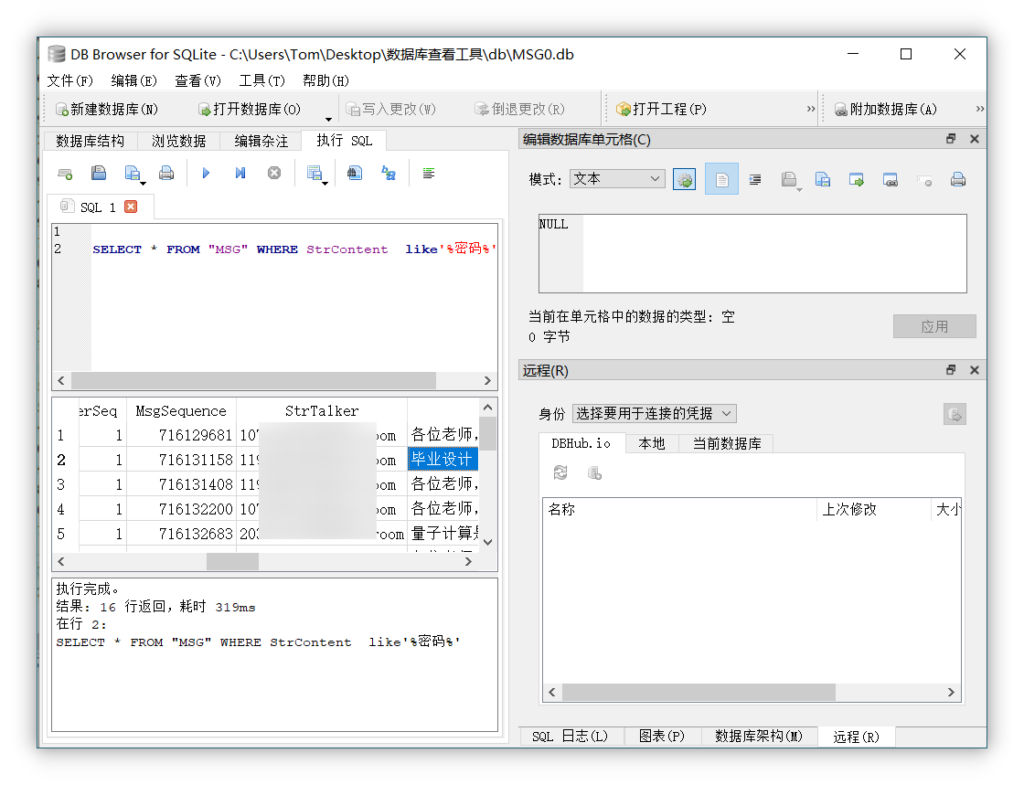
Task: Open find in SQL editor binoculars icon
Action: [355, 173]
